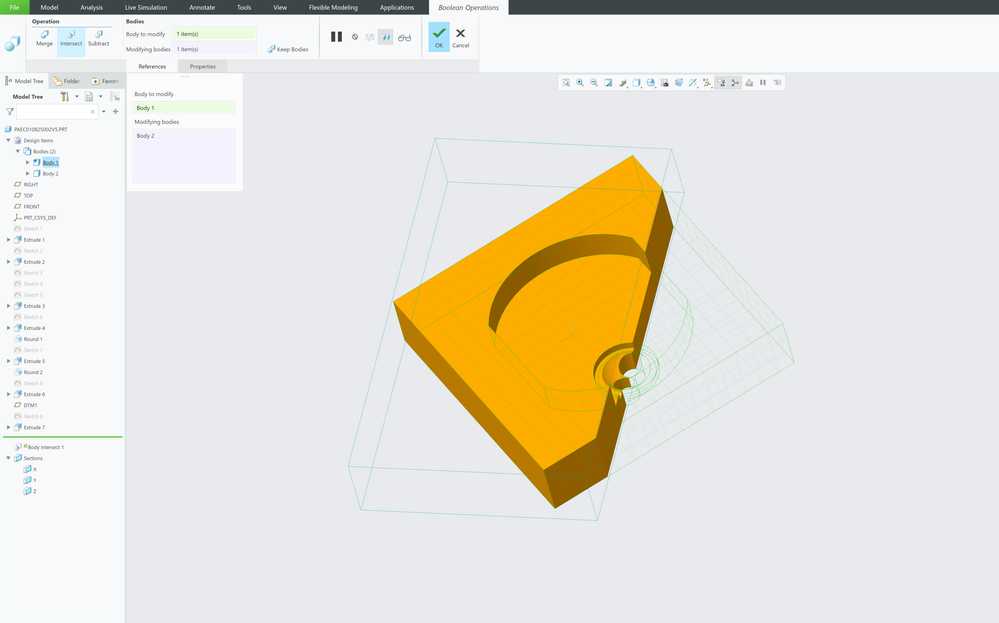Switch to the Model ribbon tab
The height and width of the screenshot is (623, 999).
pos(49,8)
